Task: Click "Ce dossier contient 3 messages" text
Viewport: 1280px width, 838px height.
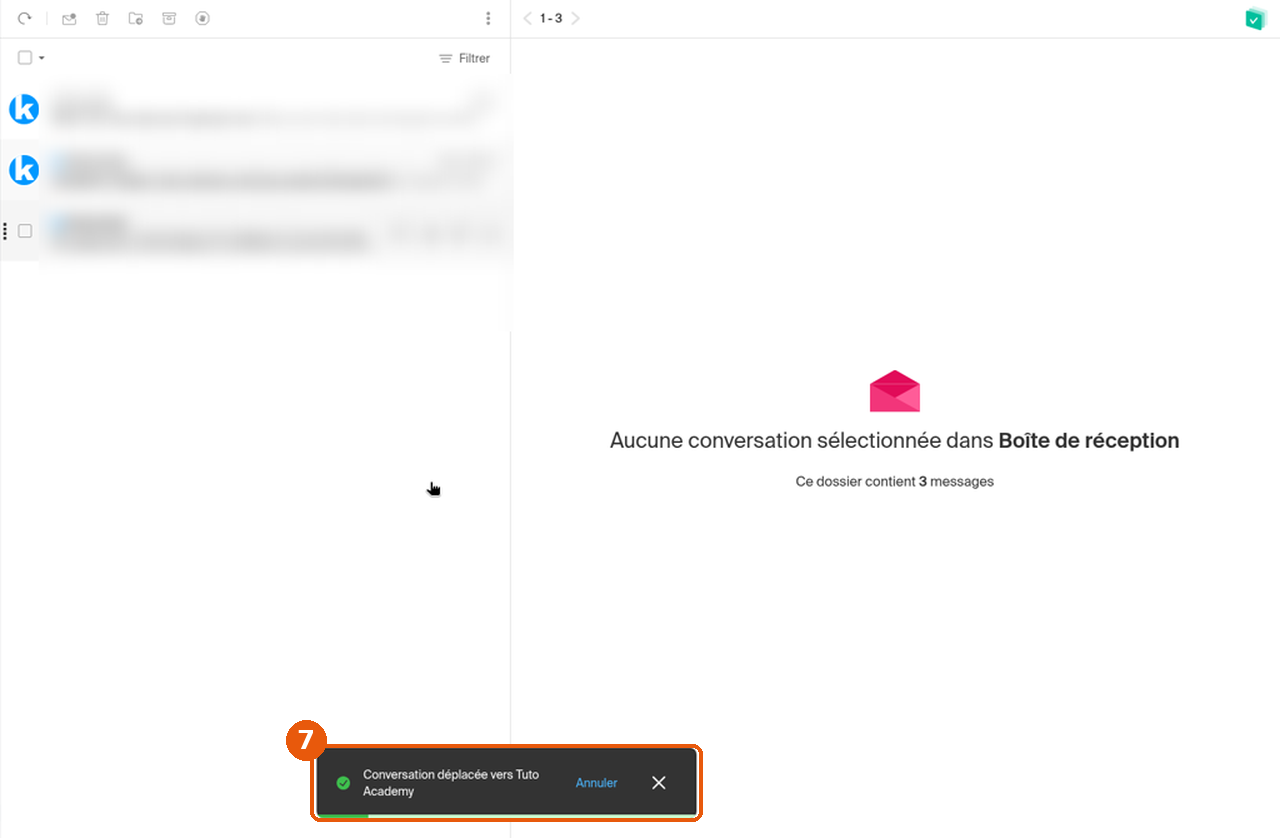Action: pos(895,481)
